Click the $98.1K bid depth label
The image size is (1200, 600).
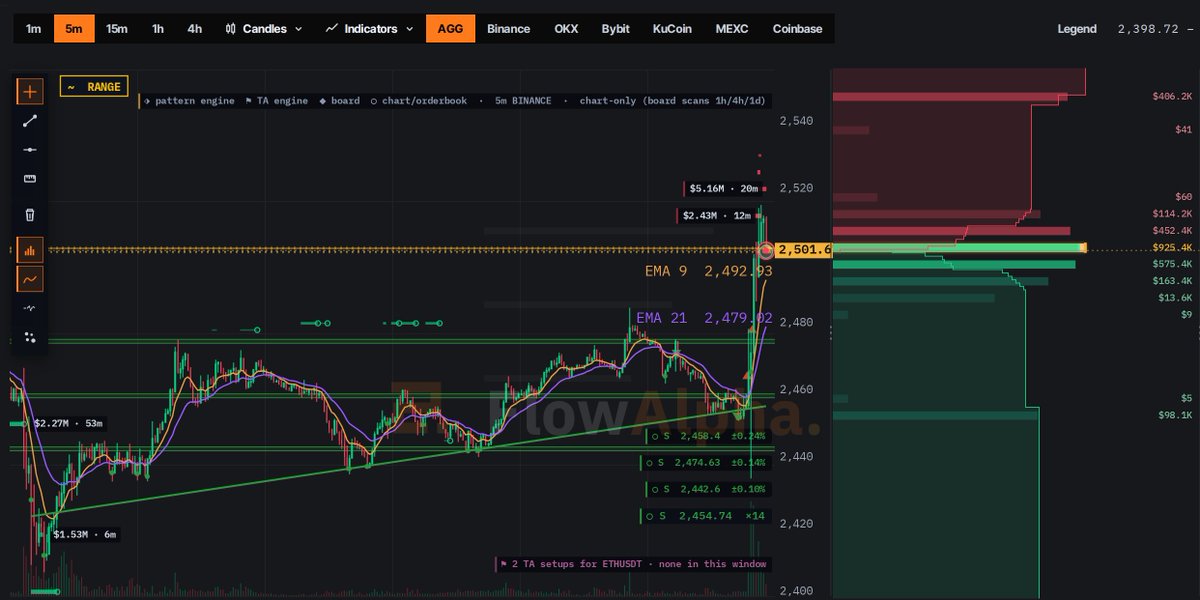coord(1175,415)
